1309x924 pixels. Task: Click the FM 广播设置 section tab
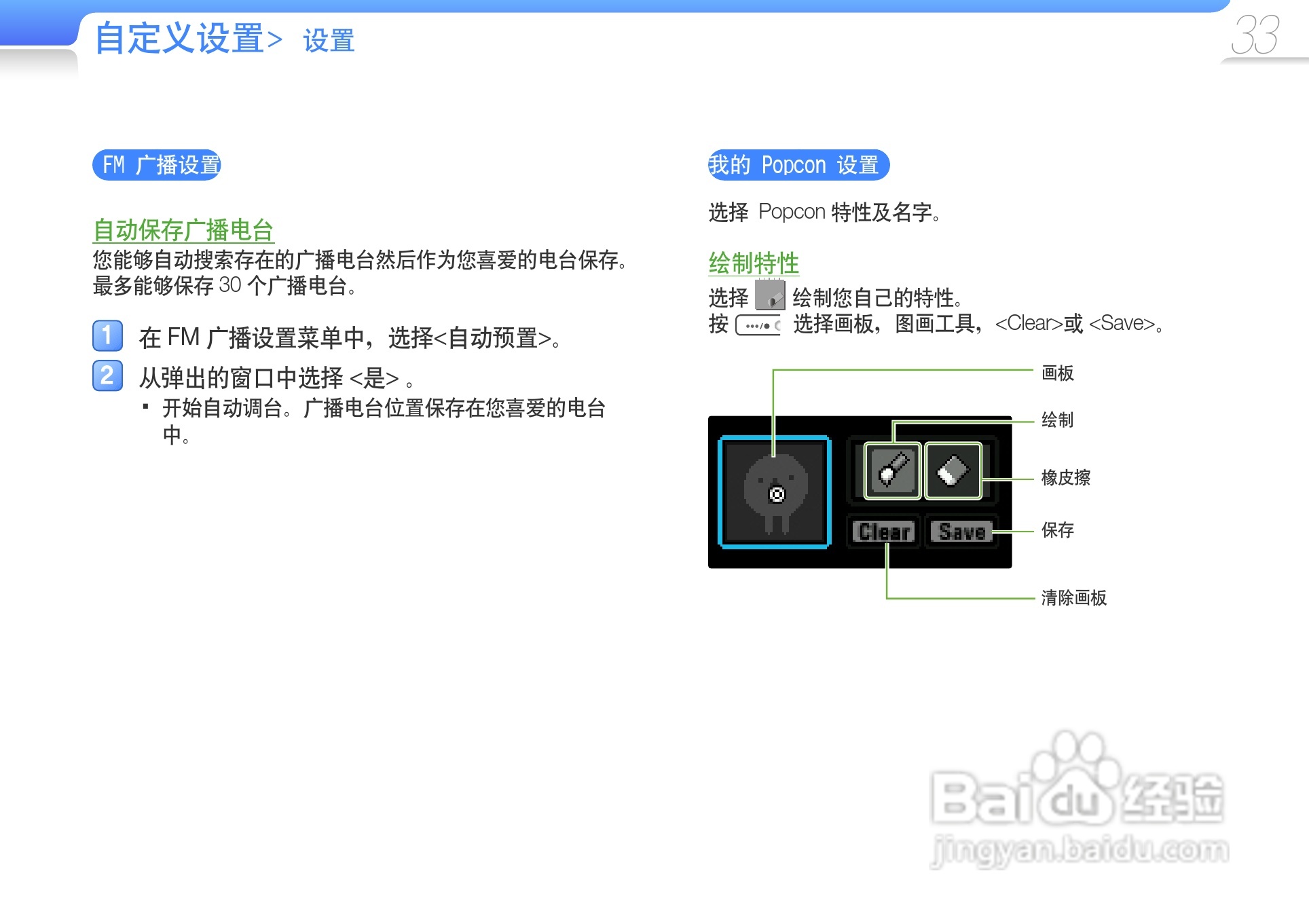pos(157,165)
